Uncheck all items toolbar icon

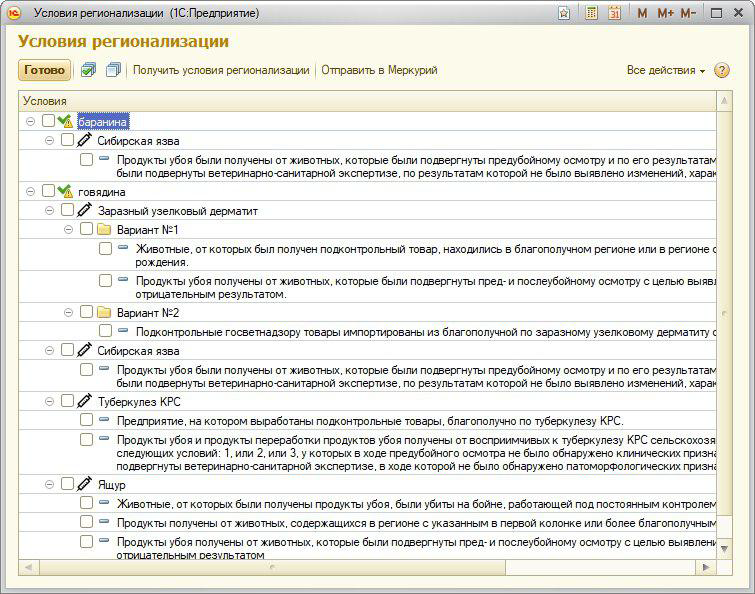pyautogui.click(x=113, y=70)
